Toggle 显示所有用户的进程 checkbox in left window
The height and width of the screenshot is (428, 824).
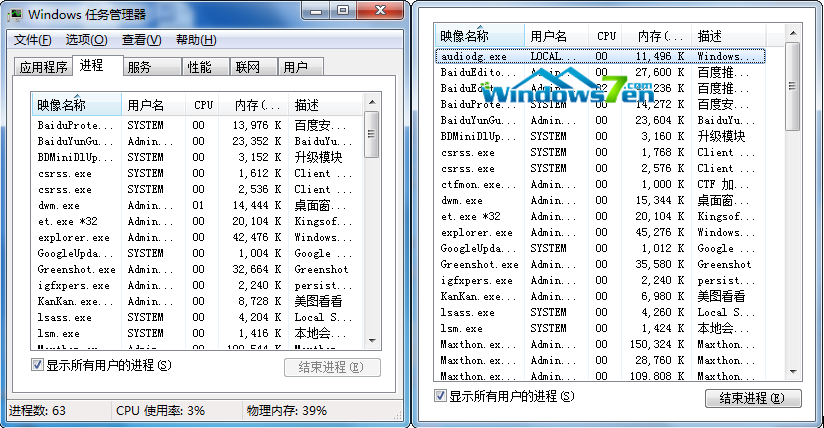tap(37, 365)
